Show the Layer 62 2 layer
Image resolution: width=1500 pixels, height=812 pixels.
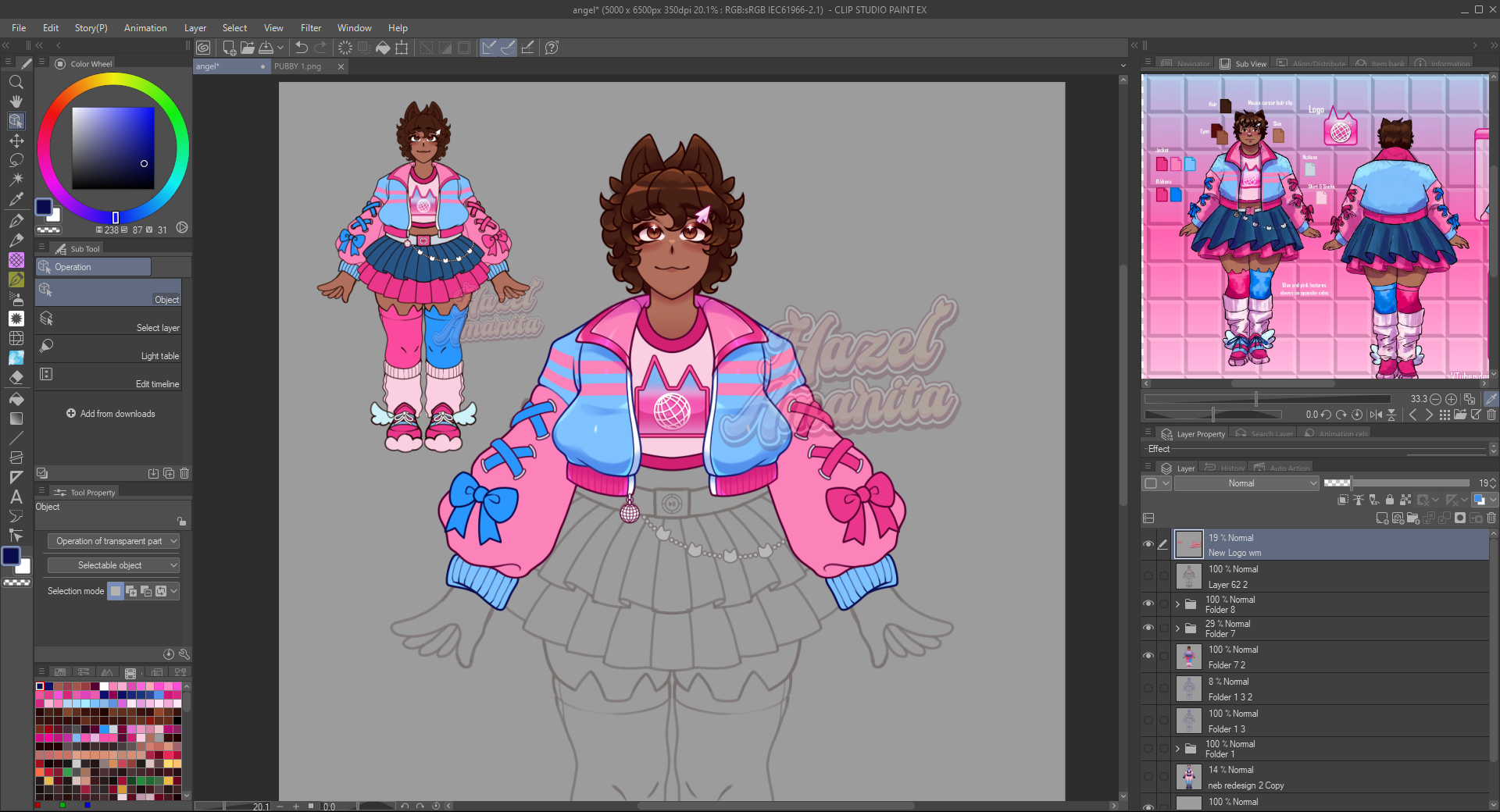point(1148,576)
